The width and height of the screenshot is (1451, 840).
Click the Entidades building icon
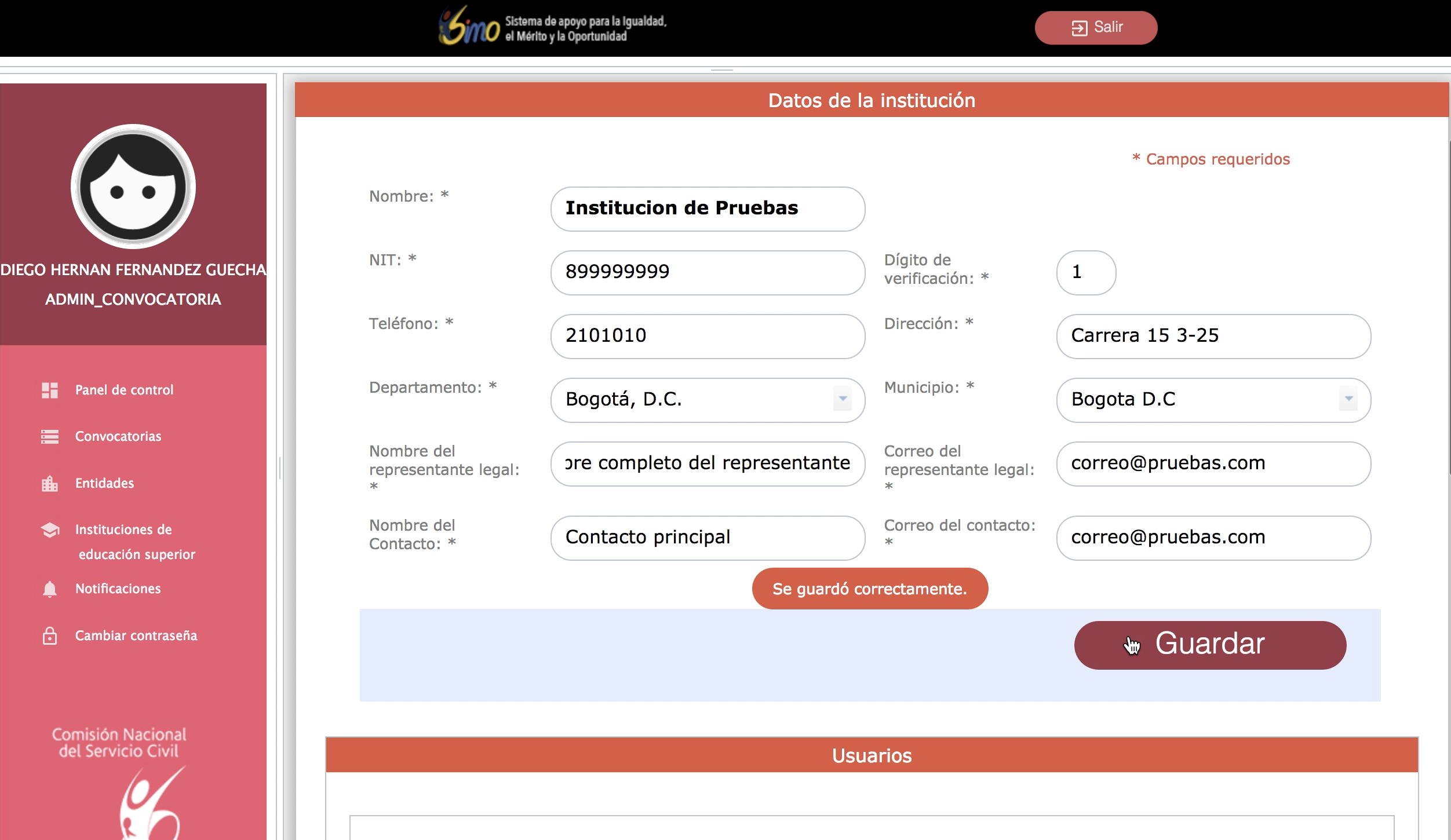(x=50, y=484)
